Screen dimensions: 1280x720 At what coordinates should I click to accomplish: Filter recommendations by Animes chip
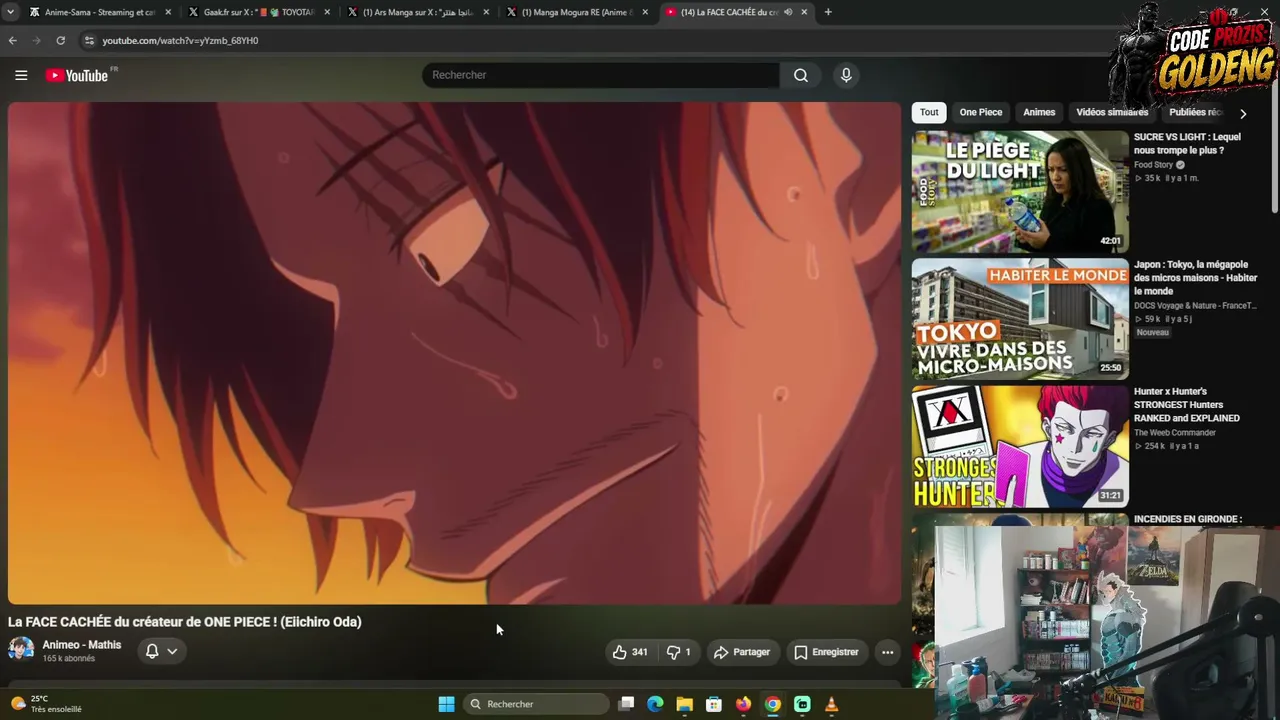[1039, 112]
